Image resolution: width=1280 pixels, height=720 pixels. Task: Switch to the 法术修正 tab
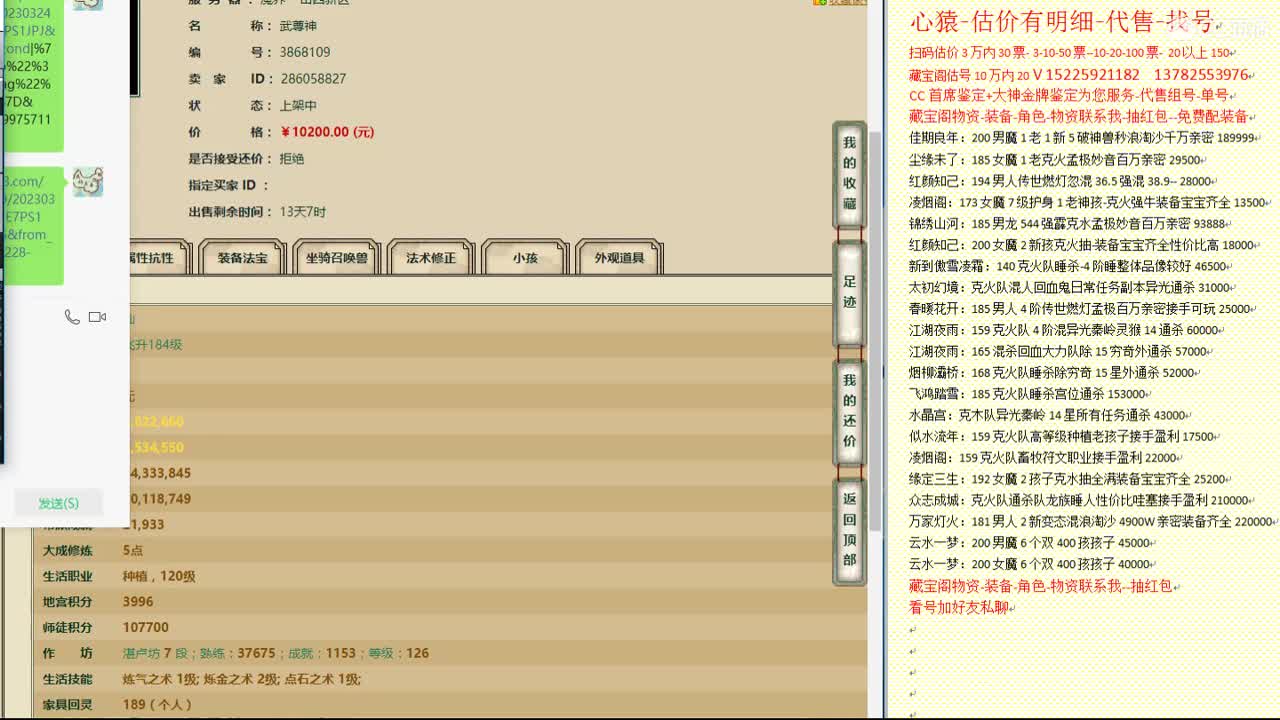(x=431, y=258)
